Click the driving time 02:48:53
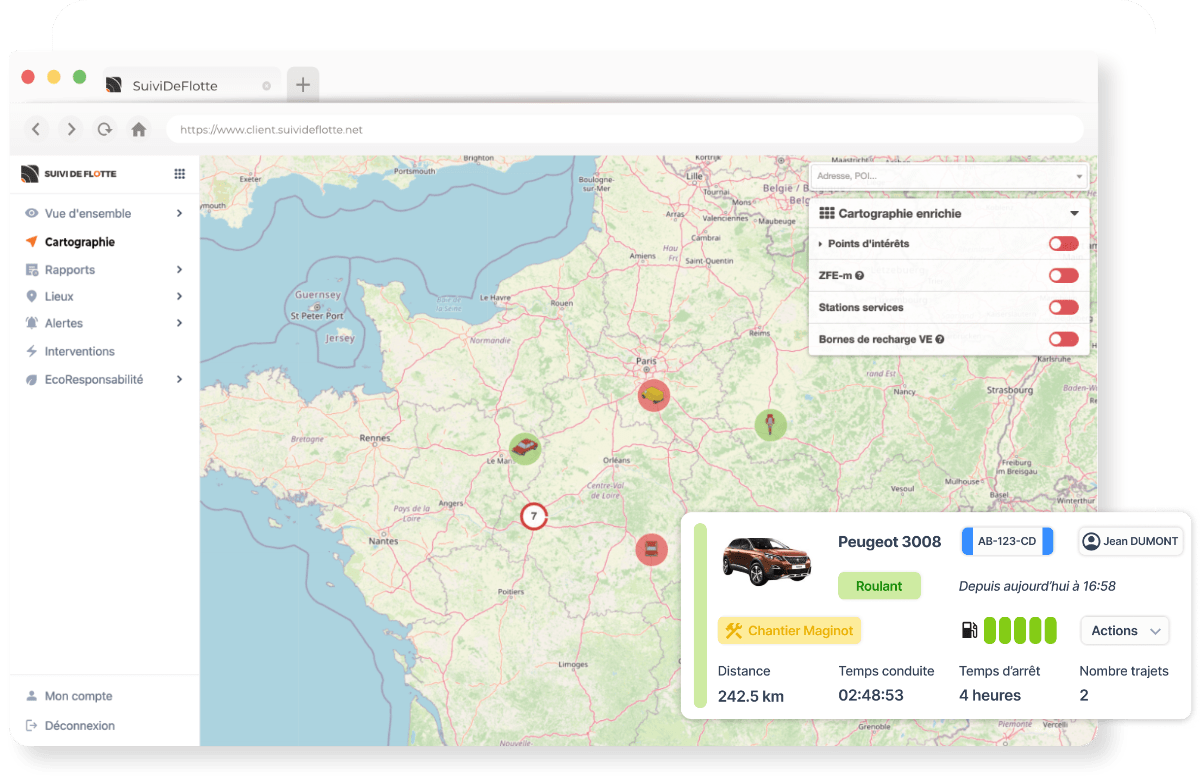1200x783 pixels. coord(871,696)
